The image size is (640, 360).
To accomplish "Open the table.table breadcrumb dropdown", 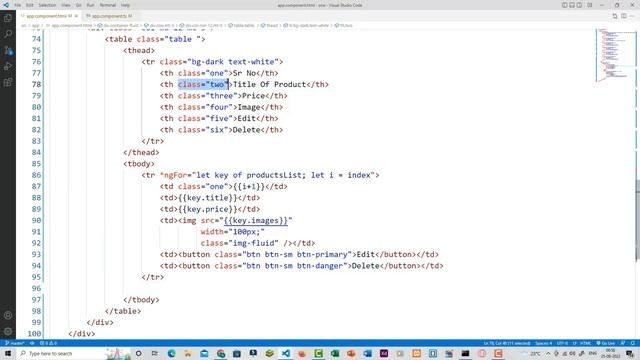I will [241, 25].
